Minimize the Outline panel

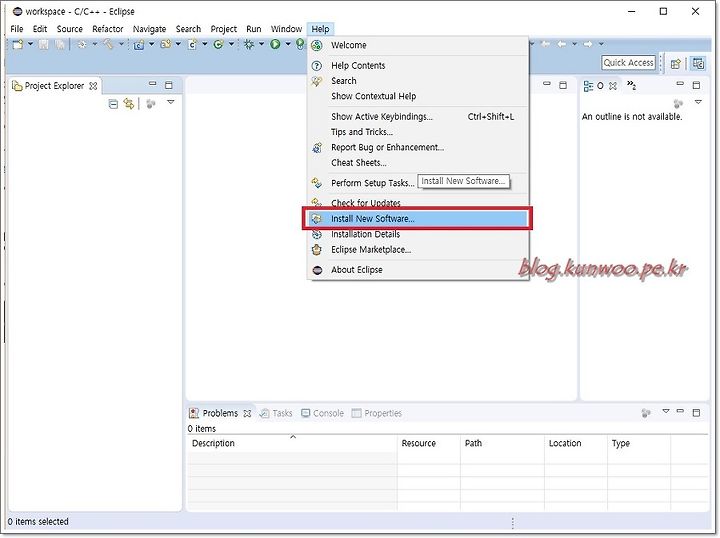click(x=680, y=84)
